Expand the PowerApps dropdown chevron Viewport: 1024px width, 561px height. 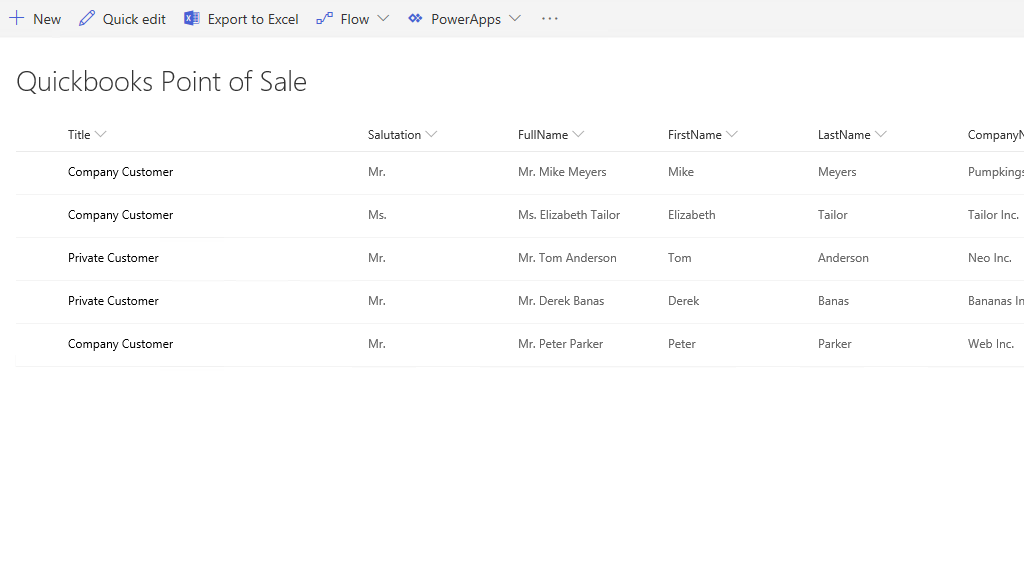515,18
